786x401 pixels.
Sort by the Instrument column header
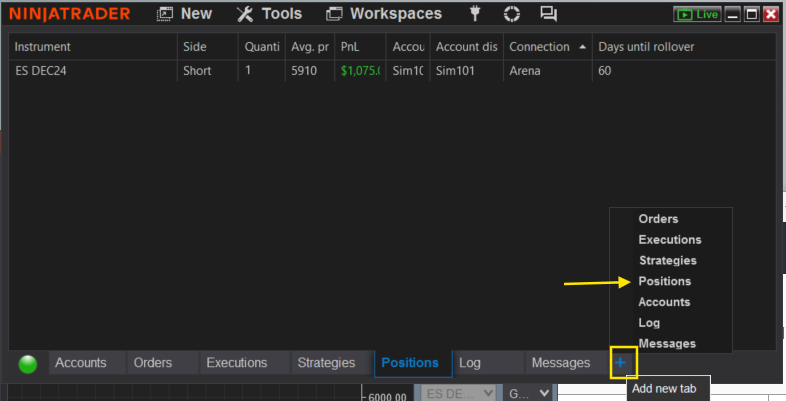click(x=93, y=47)
